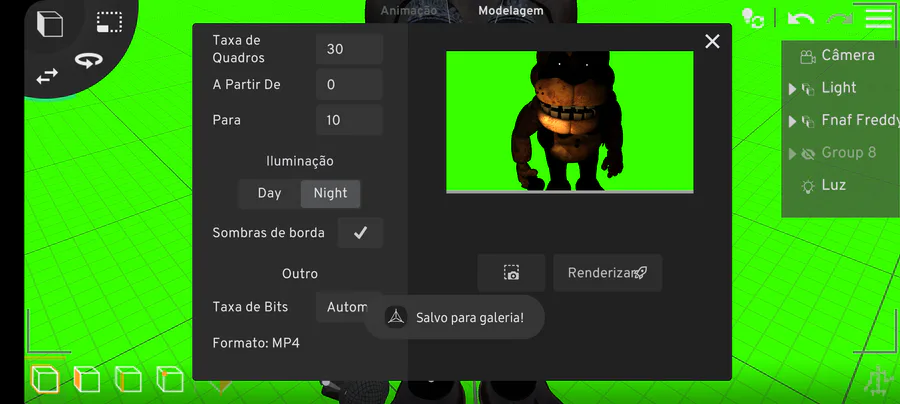Edit the Para frame value field

pos(349,120)
